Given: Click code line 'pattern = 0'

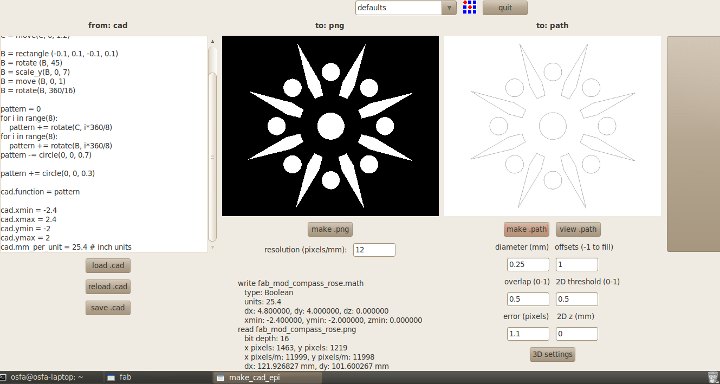Looking at the screenshot, I should 21,109.
